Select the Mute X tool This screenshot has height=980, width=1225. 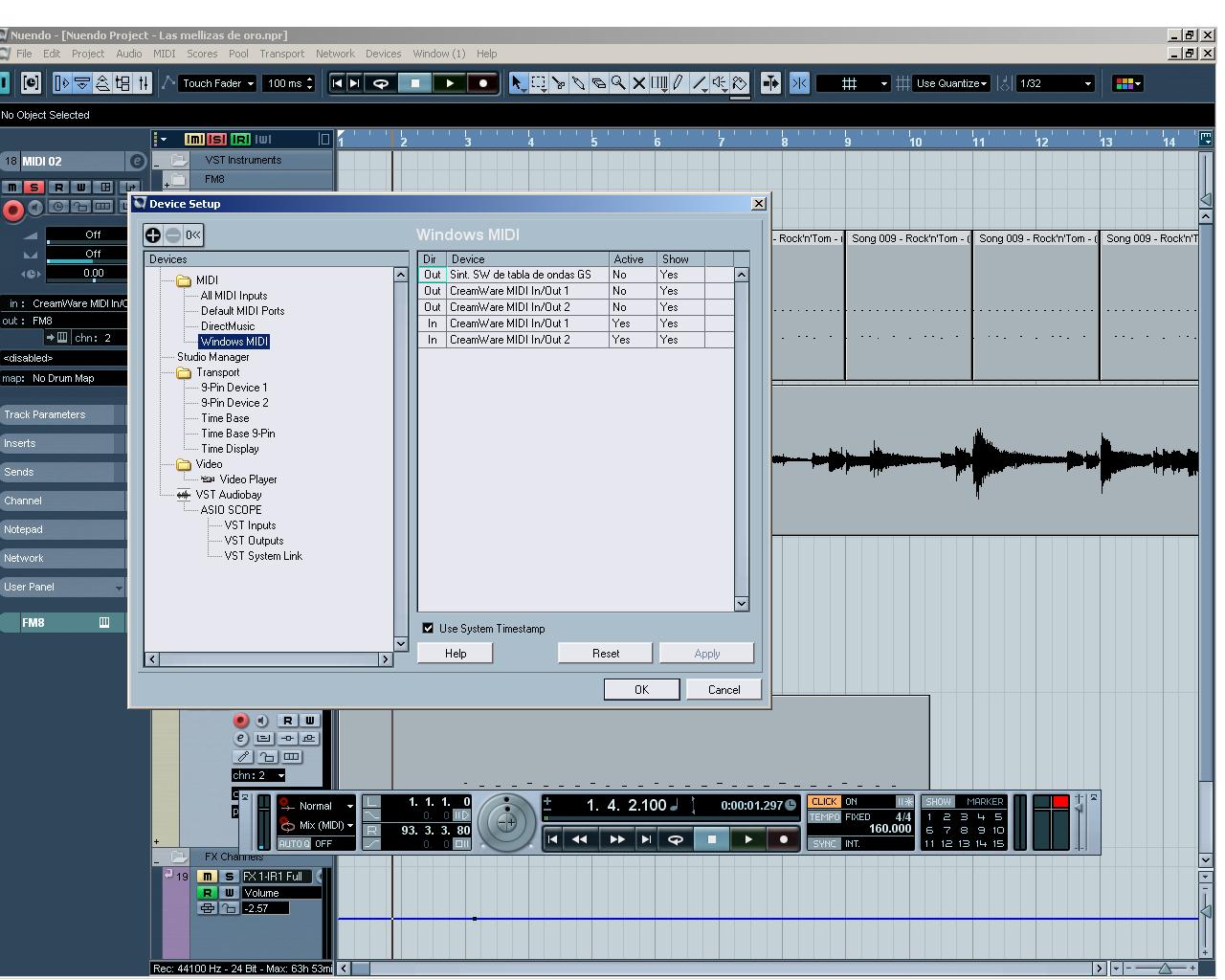pyautogui.click(x=639, y=83)
